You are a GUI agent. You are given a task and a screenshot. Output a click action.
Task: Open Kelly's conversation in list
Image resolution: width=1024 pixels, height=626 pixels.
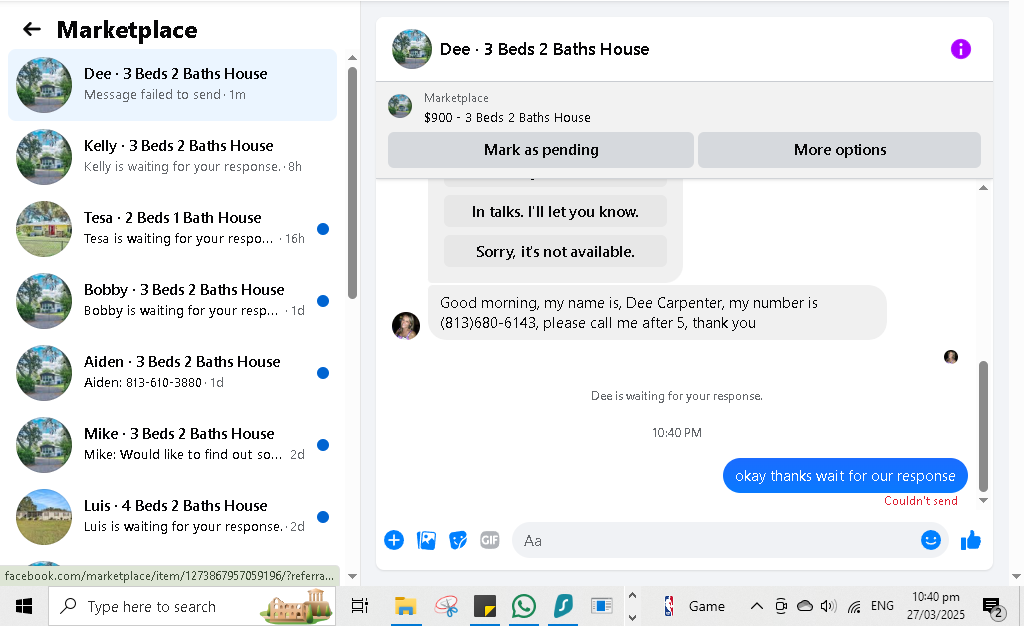click(172, 157)
